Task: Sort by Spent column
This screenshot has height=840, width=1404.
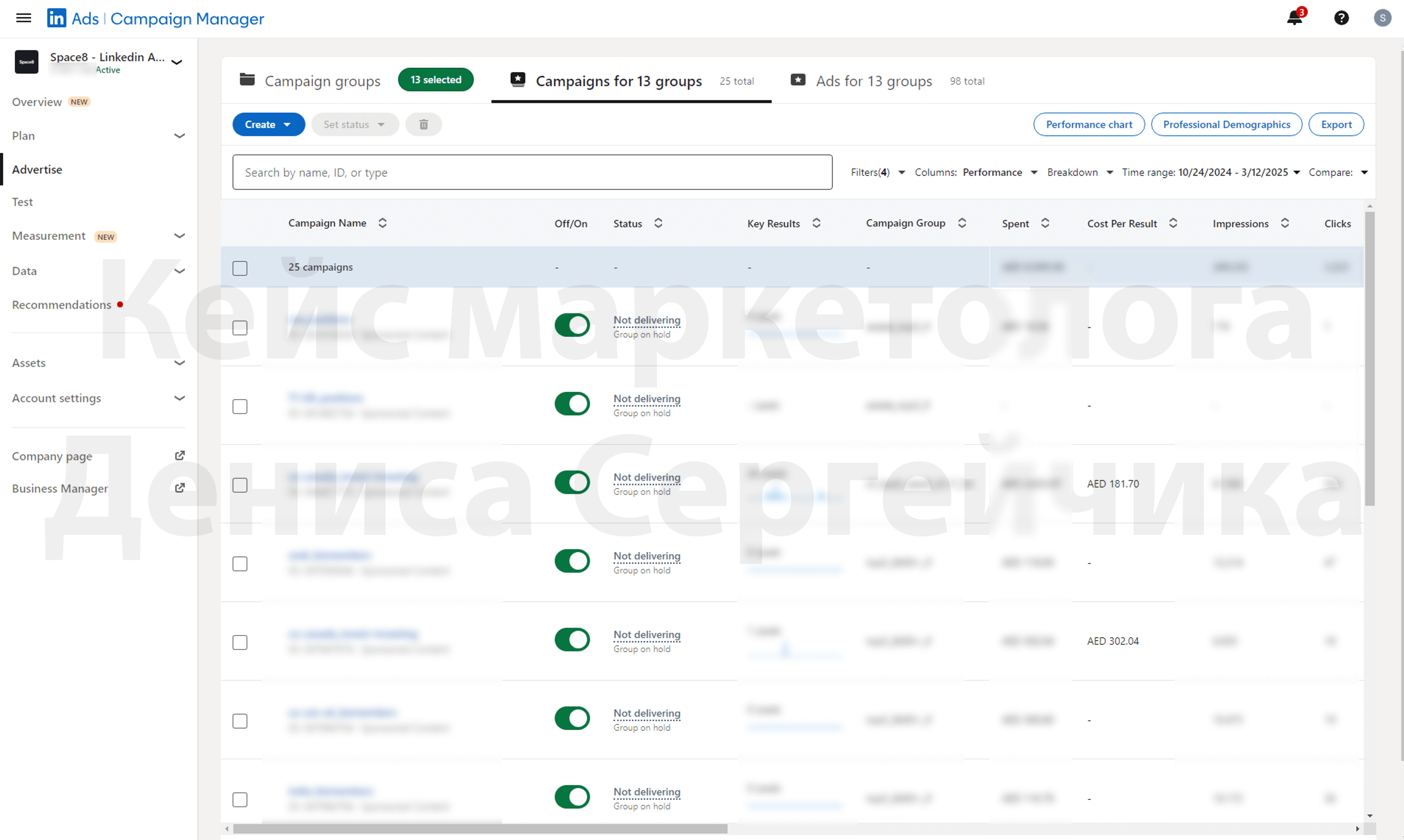Action: click(x=1045, y=223)
